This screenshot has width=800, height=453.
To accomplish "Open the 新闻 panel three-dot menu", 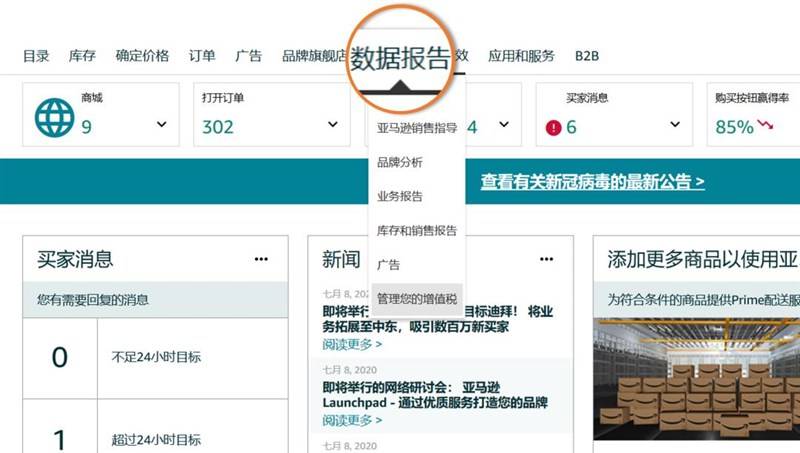I will 546,259.
